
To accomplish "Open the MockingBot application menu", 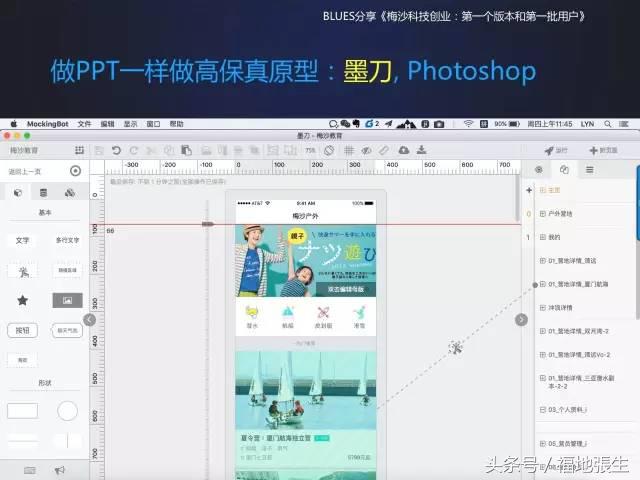I will click(x=47, y=124).
